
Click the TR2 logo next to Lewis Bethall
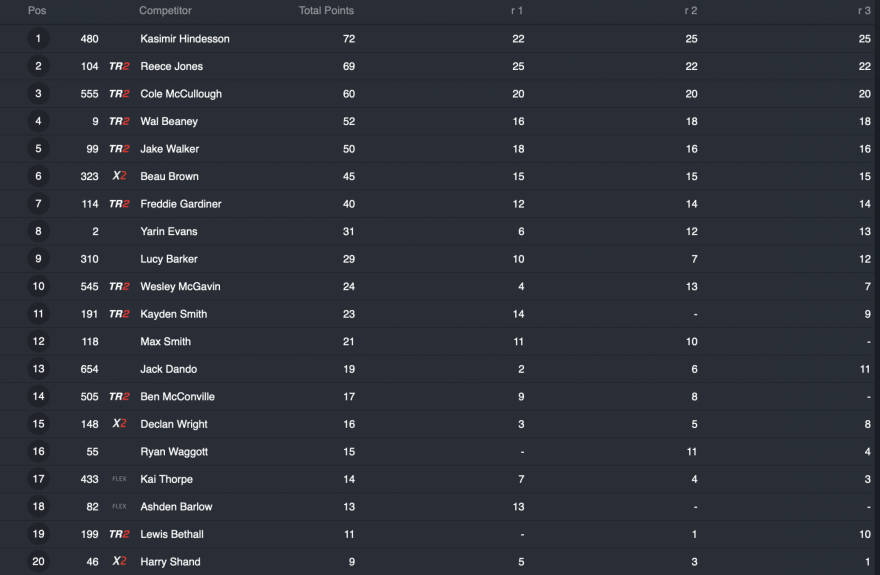(119, 534)
